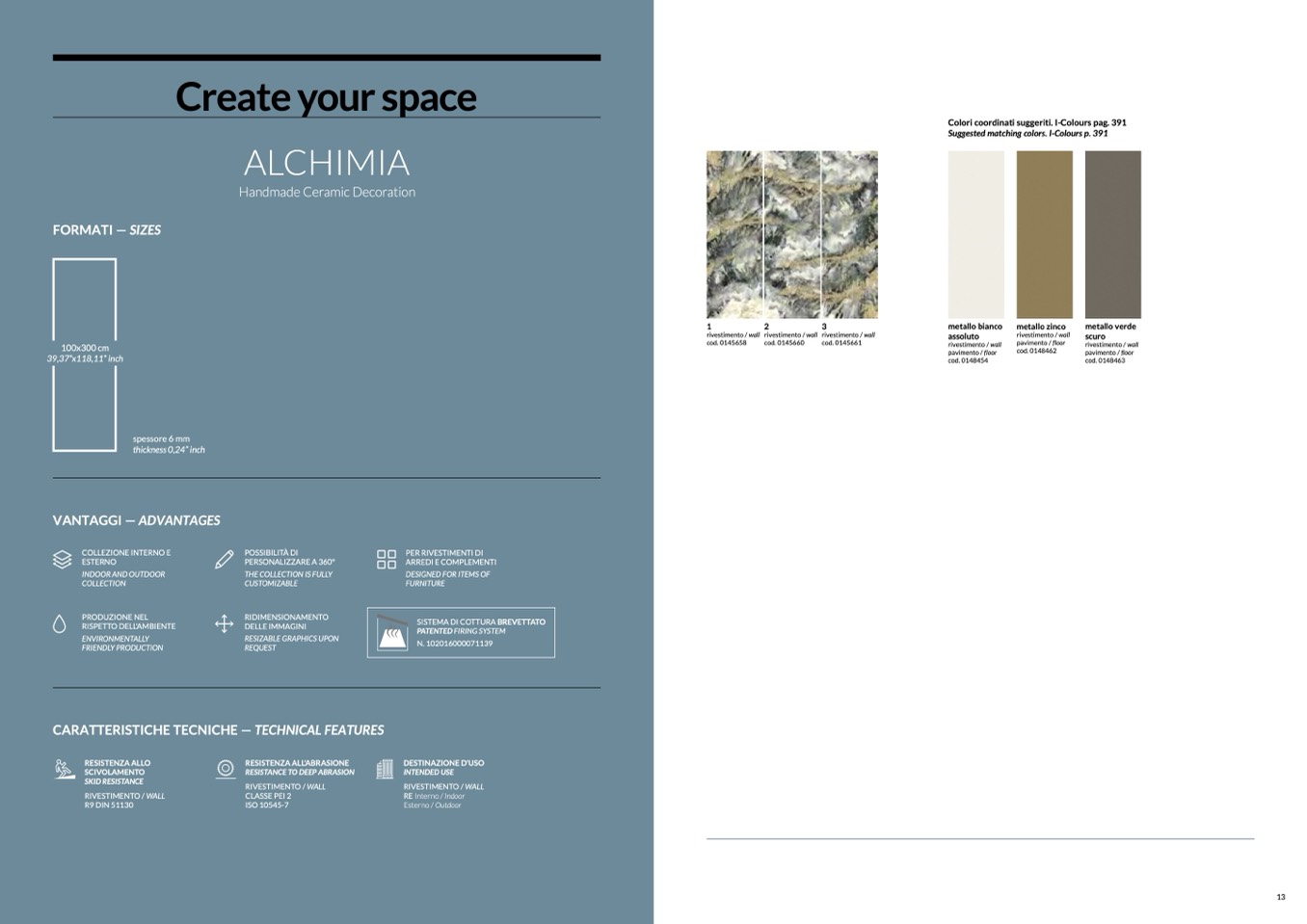Click the 'Create your space' heading
The width and height of the screenshot is (1307, 924).
coord(326,97)
